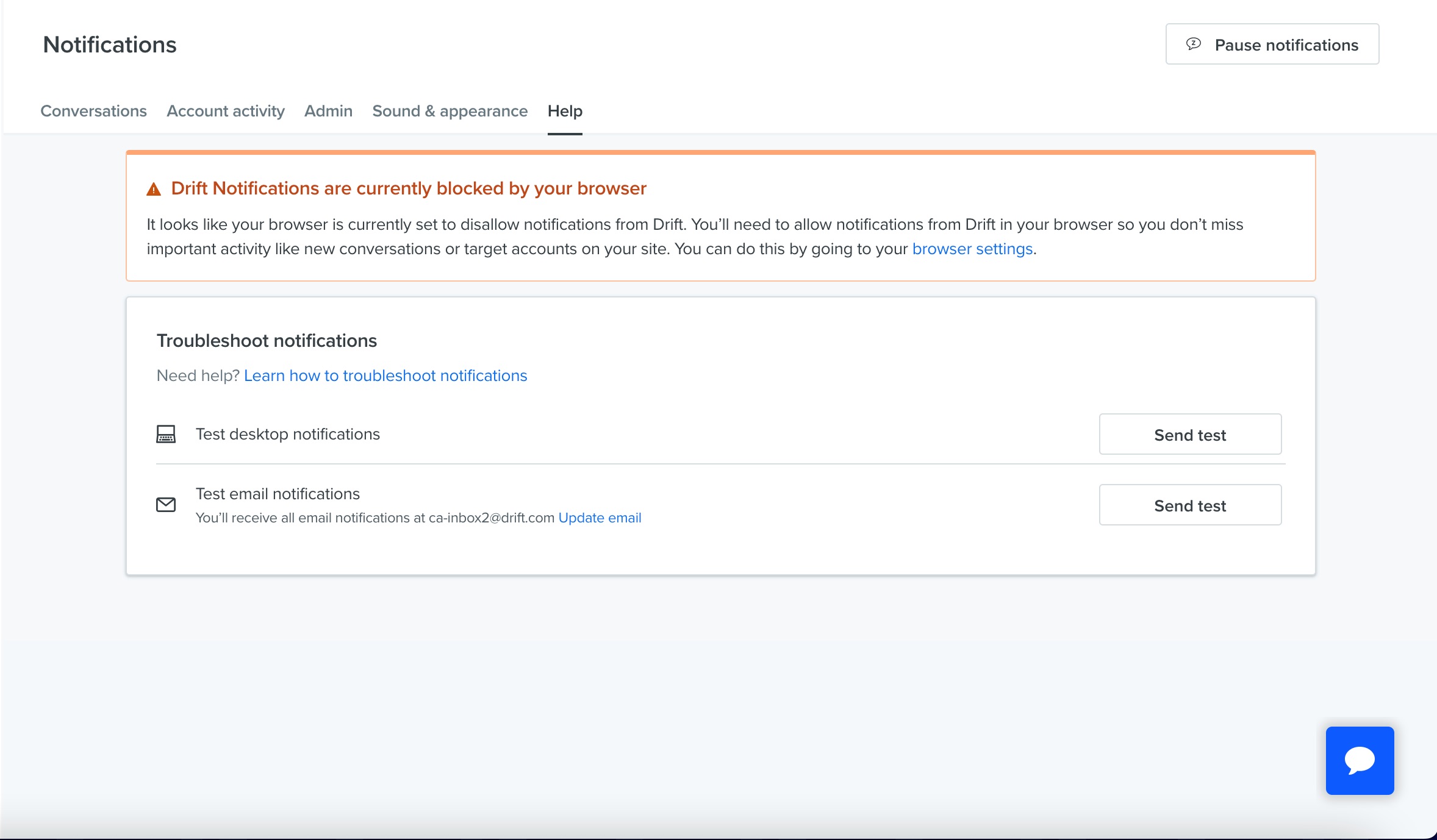
Task: Open the browser settings link
Action: click(x=972, y=249)
